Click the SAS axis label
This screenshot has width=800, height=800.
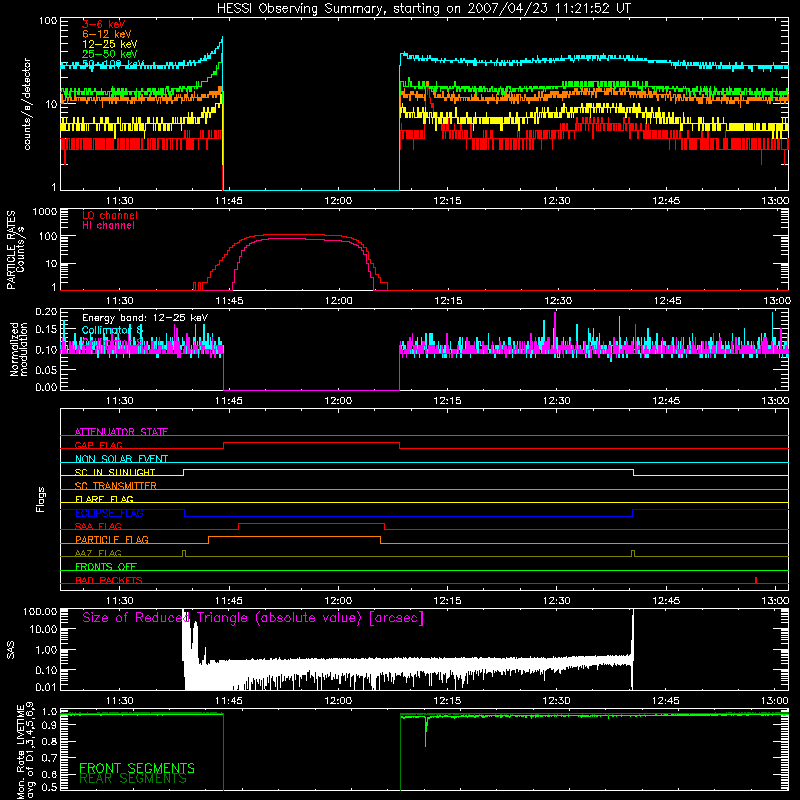click(11, 650)
